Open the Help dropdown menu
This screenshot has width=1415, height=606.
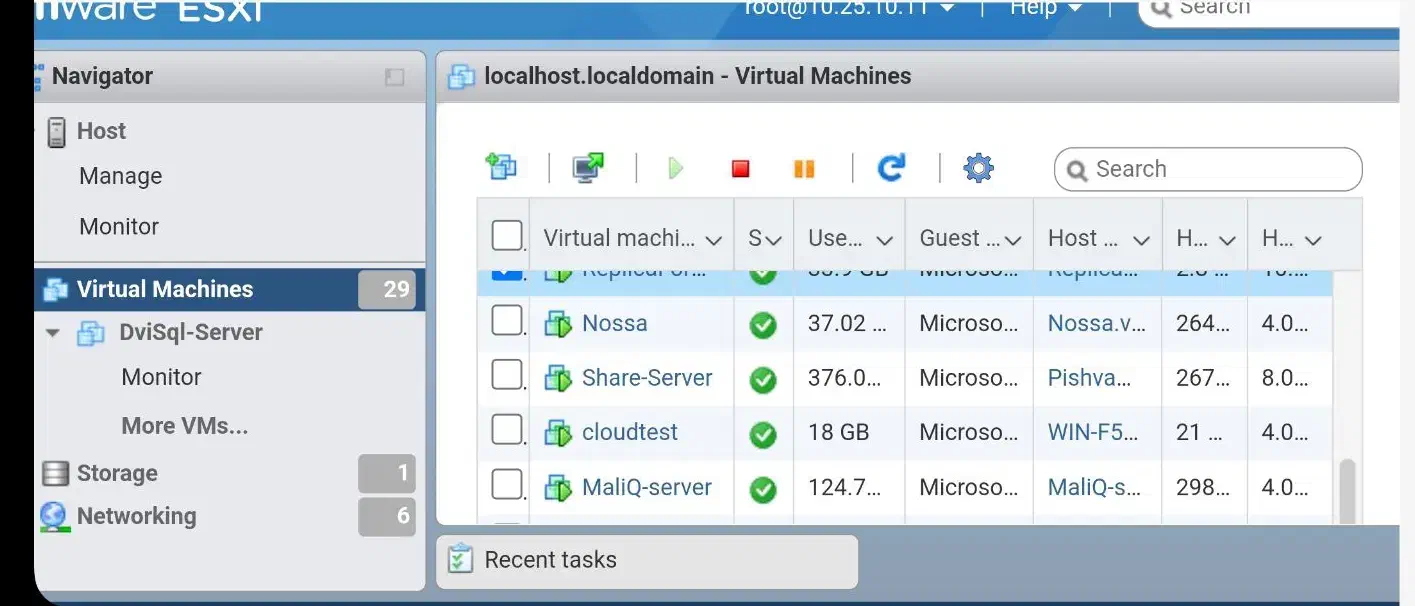[x=1046, y=8]
